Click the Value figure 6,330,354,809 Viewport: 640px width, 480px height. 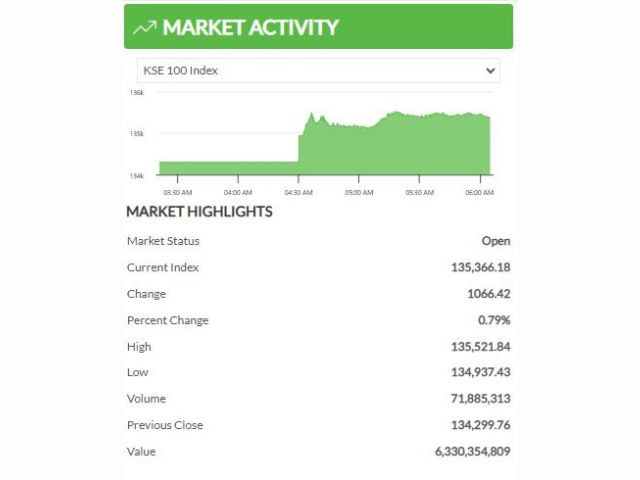coord(472,452)
